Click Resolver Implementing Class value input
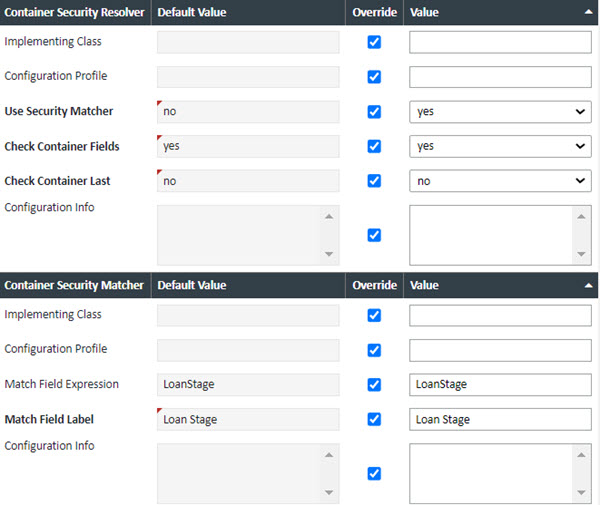This screenshot has height=505, width=600. pos(500,42)
